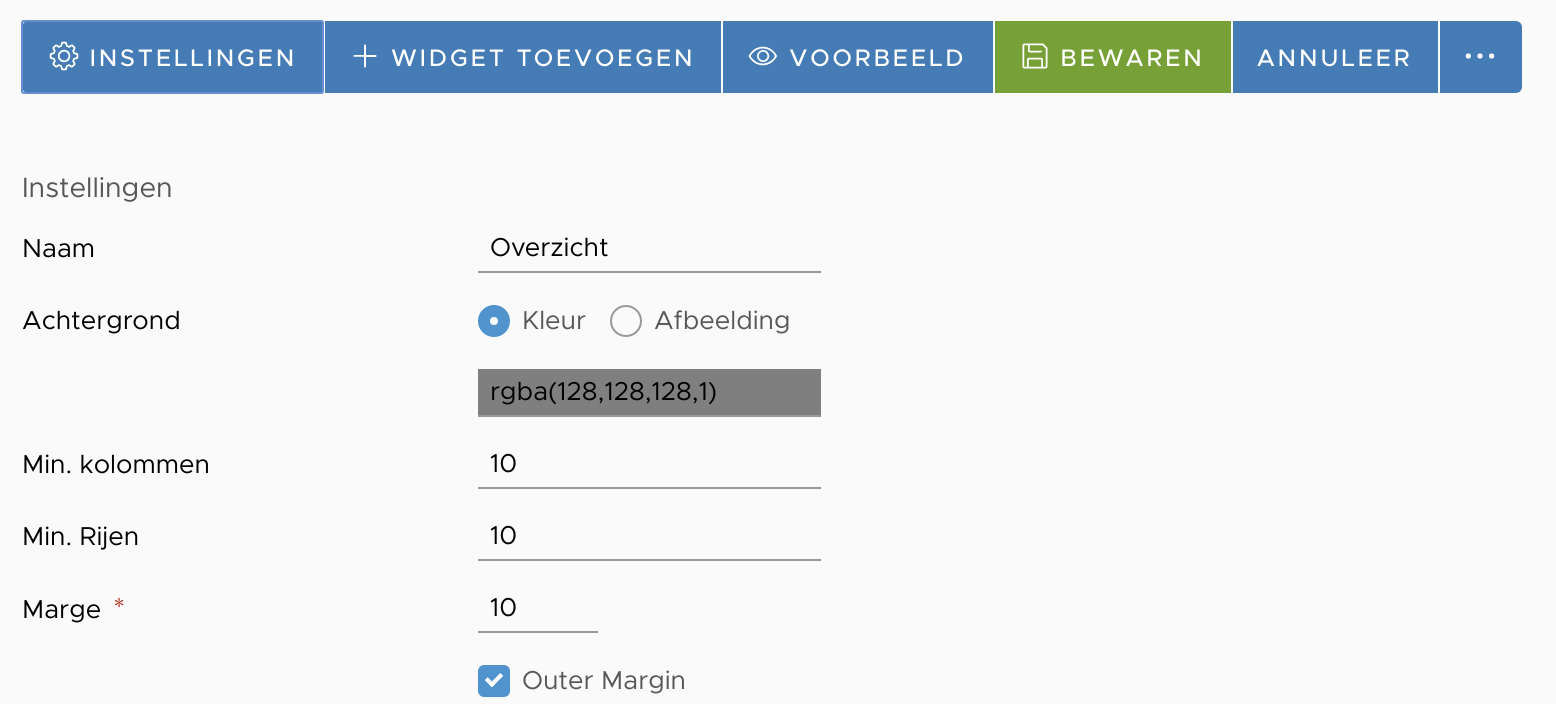This screenshot has height=704, width=1556.
Task: Click the Naam field containing Overzicht
Action: pos(648,248)
